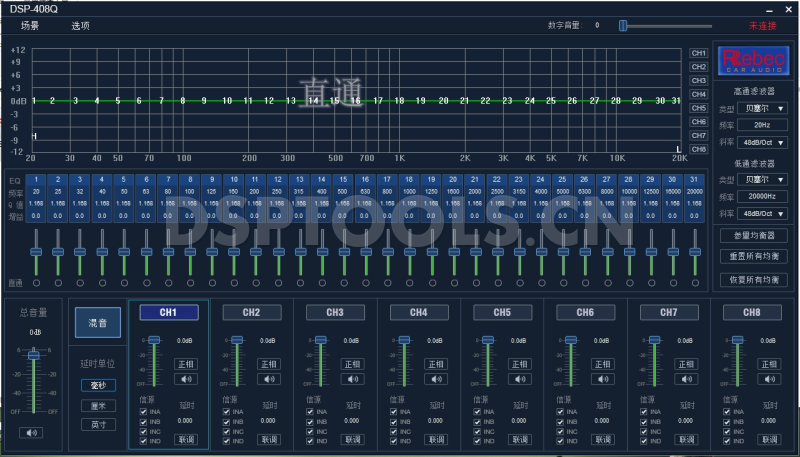Click CH3 联调 link button
Viewport: 800px width, 457px height.
click(x=353, y=439)
